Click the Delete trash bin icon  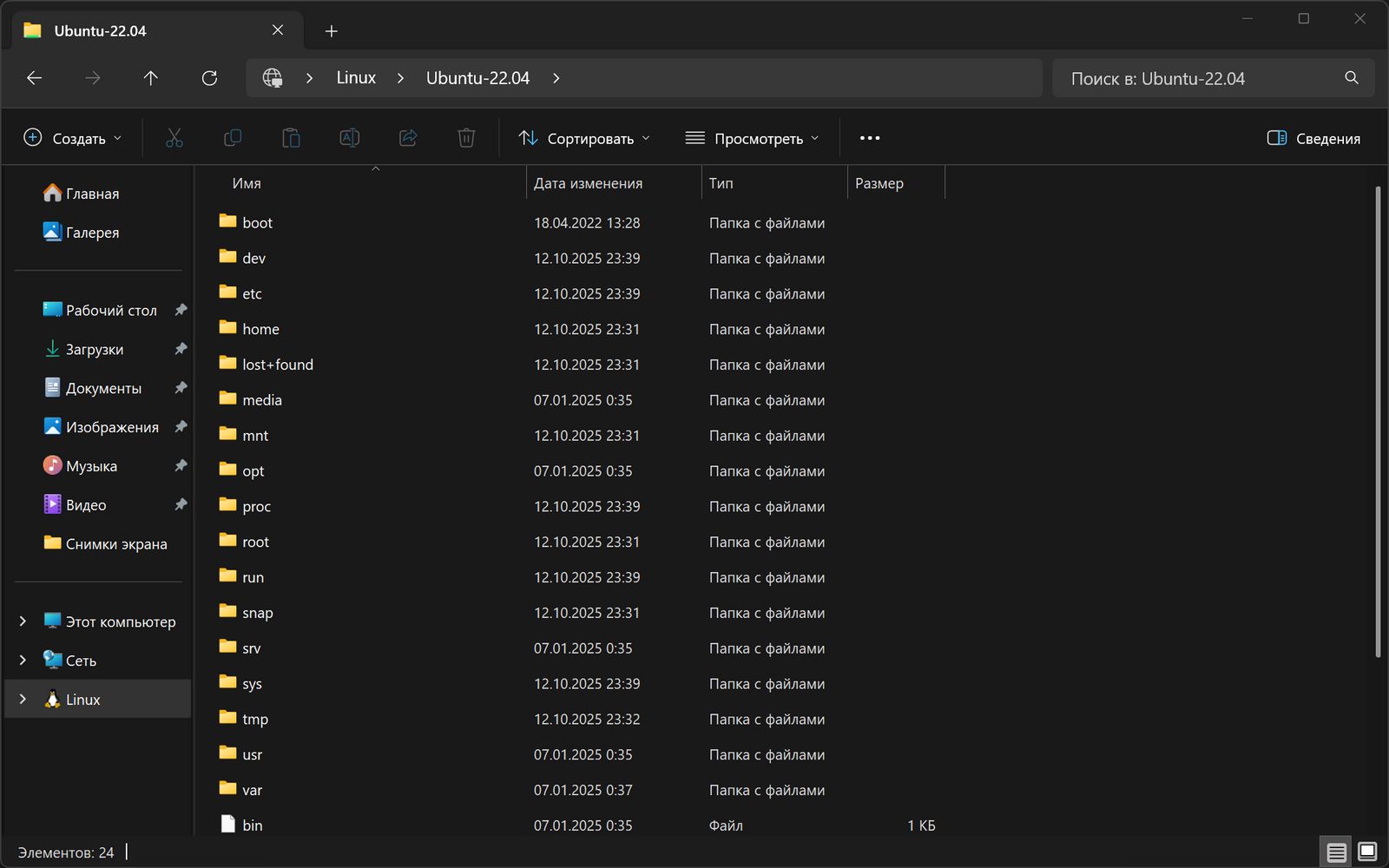[466, 138]
